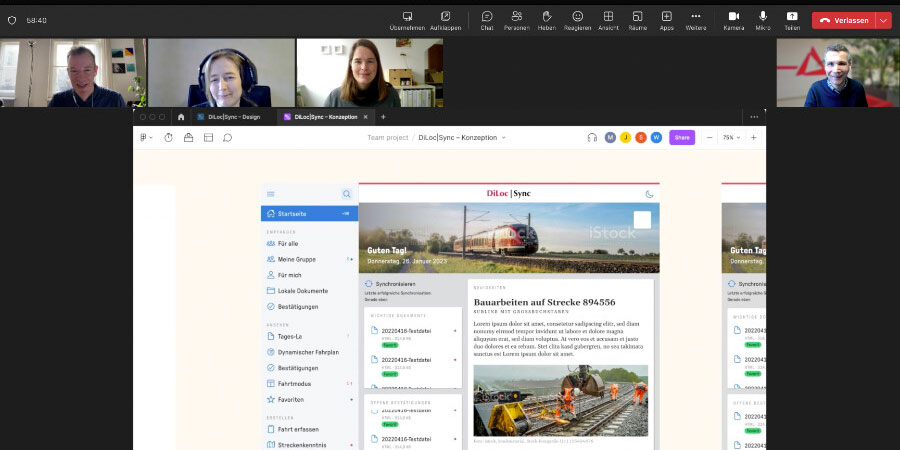The height and width of the screenshot is (450, 900).
Task: Open Bestätigungen under Empfangen section
Action: coord(309,307)
